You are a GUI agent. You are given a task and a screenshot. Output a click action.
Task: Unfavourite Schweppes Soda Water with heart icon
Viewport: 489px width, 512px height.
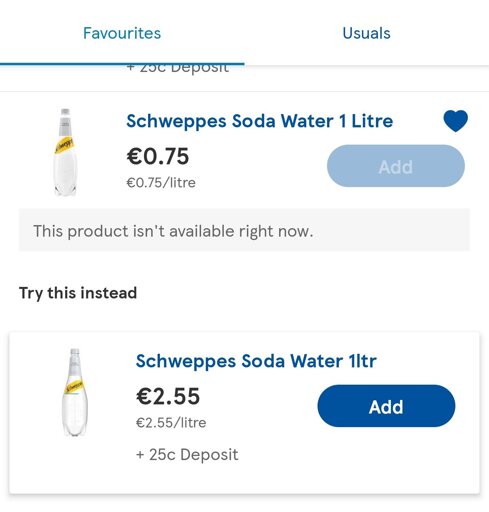coord(455,121)
